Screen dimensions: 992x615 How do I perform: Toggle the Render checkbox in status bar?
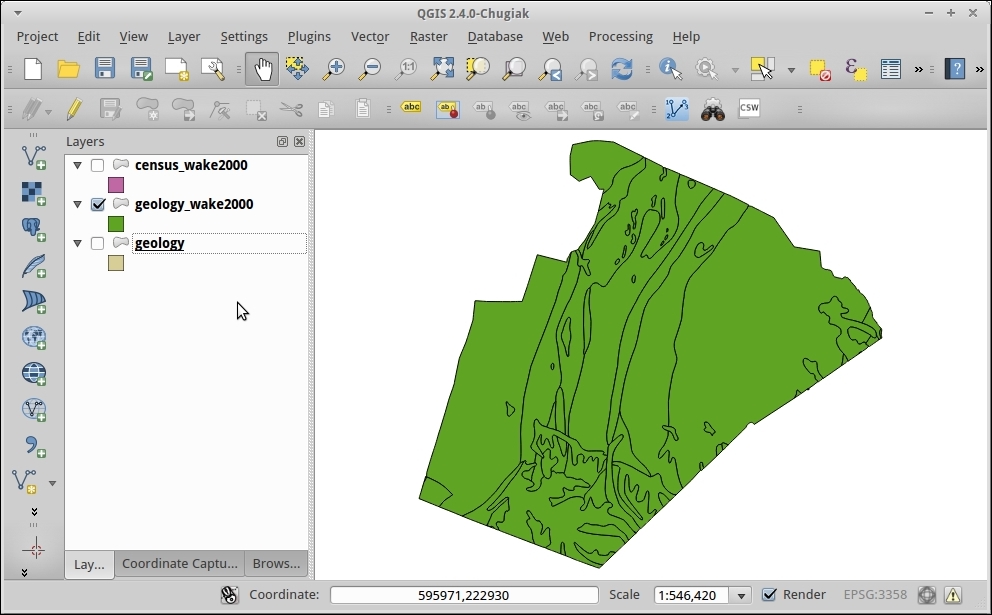point(769,595)
